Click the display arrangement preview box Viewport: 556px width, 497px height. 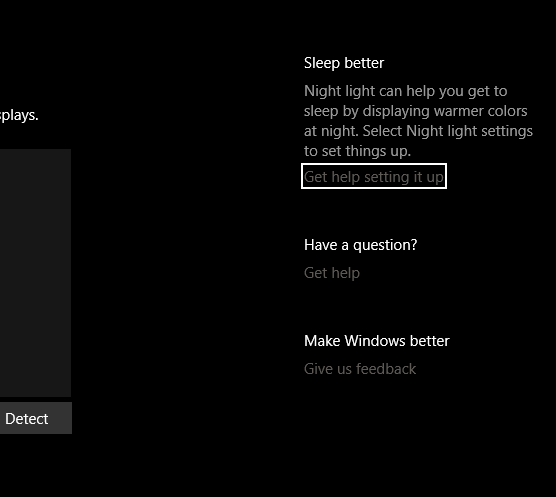point(35,273)
